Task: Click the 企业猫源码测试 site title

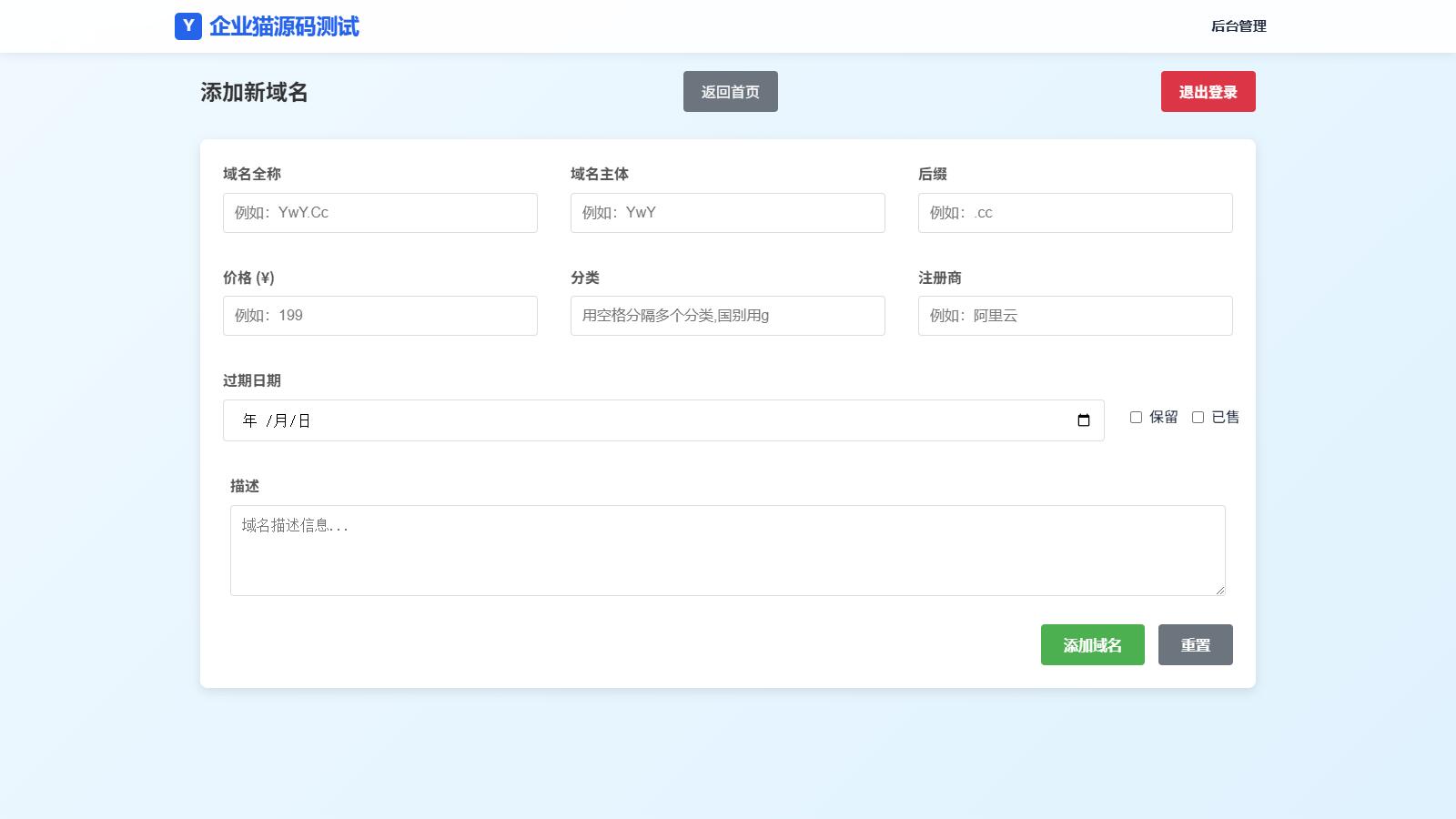Action: point(284,26)
